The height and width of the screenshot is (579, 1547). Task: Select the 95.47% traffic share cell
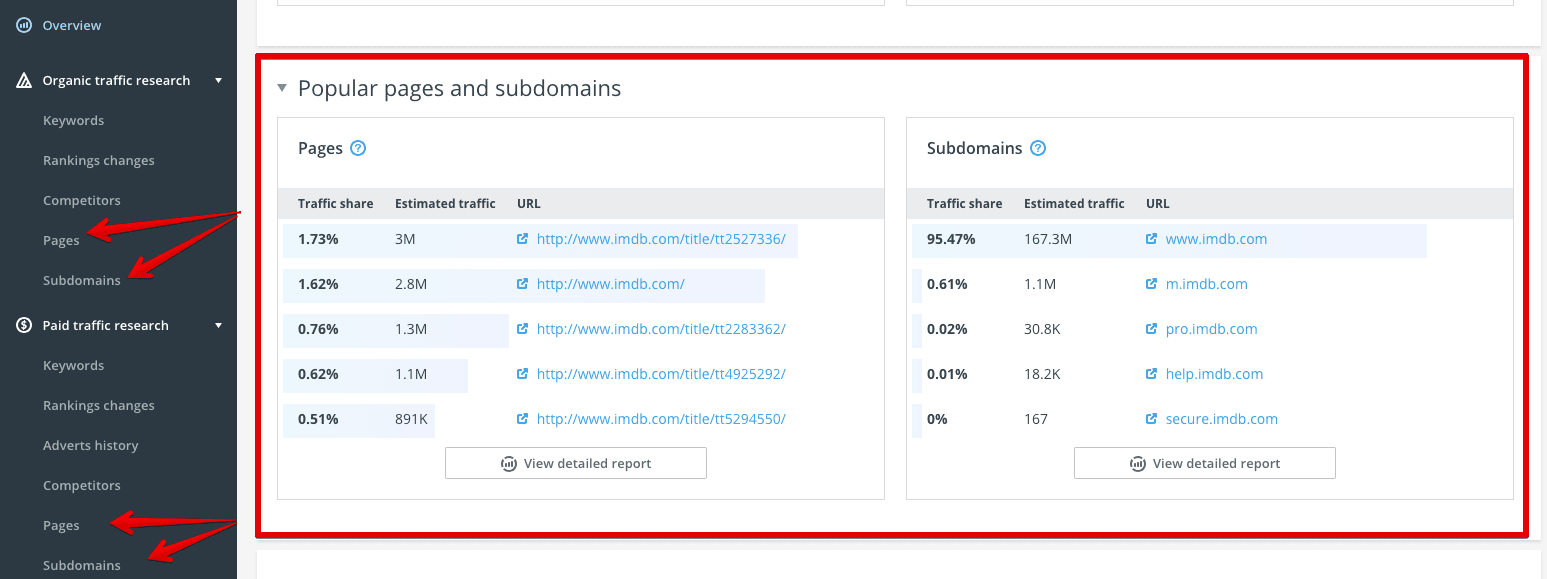[951, 239]
